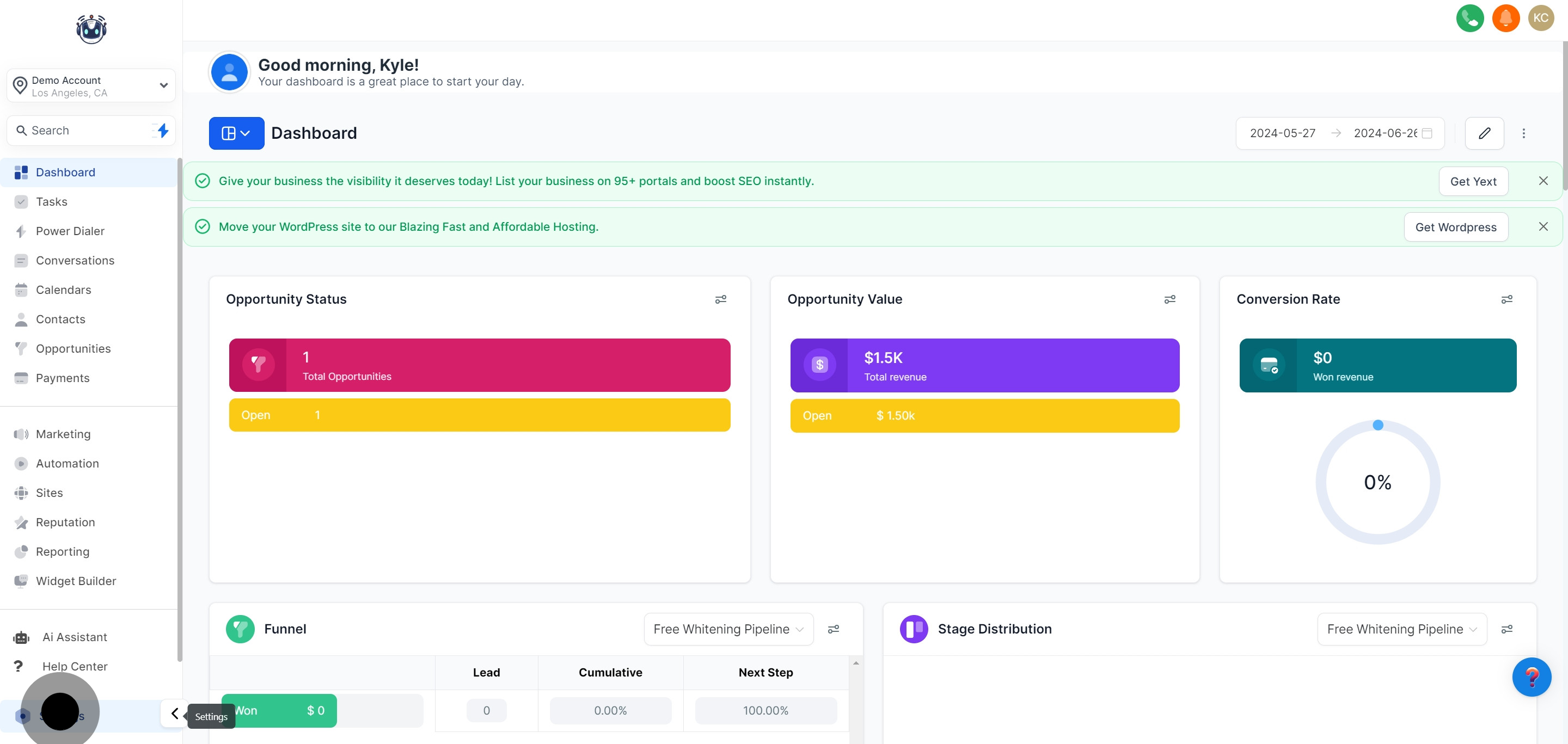Open the Funnel pipeline dropdown
1568x744 pixels.
pos(728,629)
